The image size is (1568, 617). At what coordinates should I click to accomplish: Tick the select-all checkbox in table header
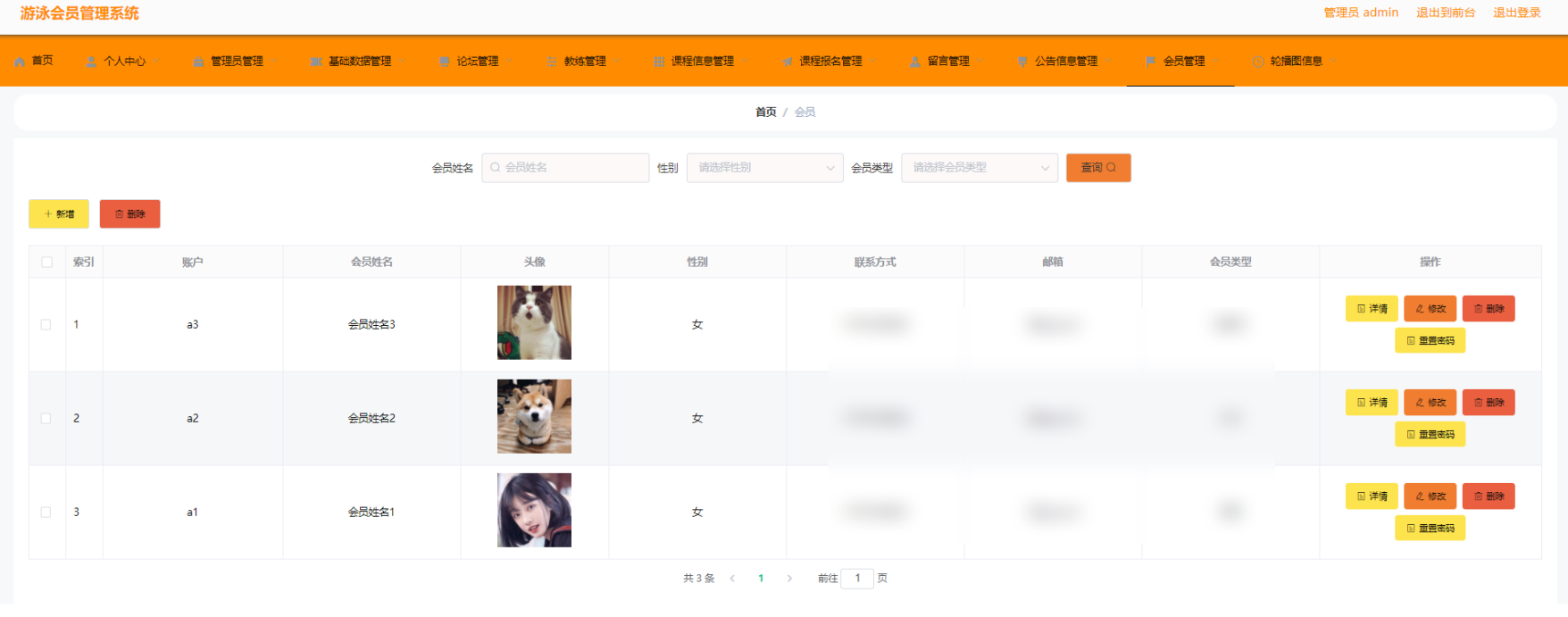[x=47, y=263]
